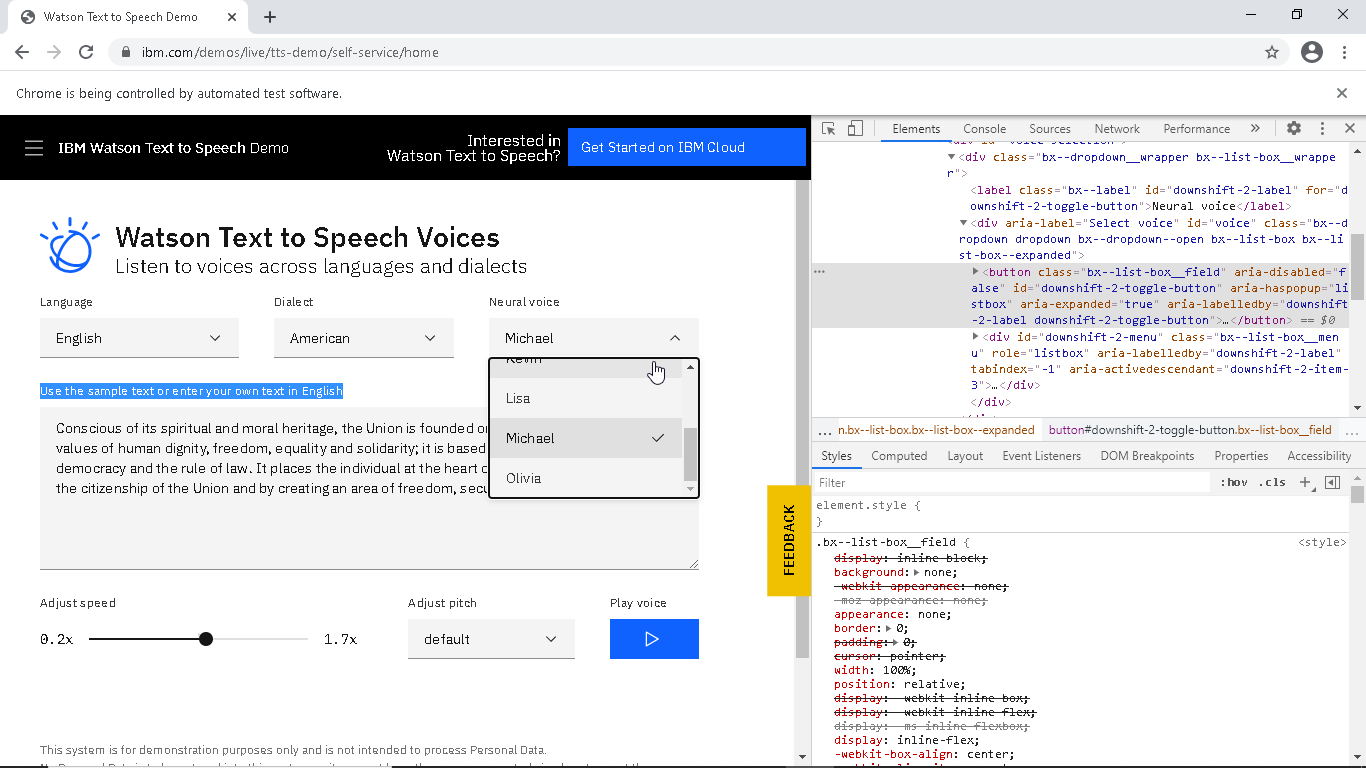The image size is (1366, 768).
Task: Open the Event Listeners tab
Action: (x=1042, y=456)
